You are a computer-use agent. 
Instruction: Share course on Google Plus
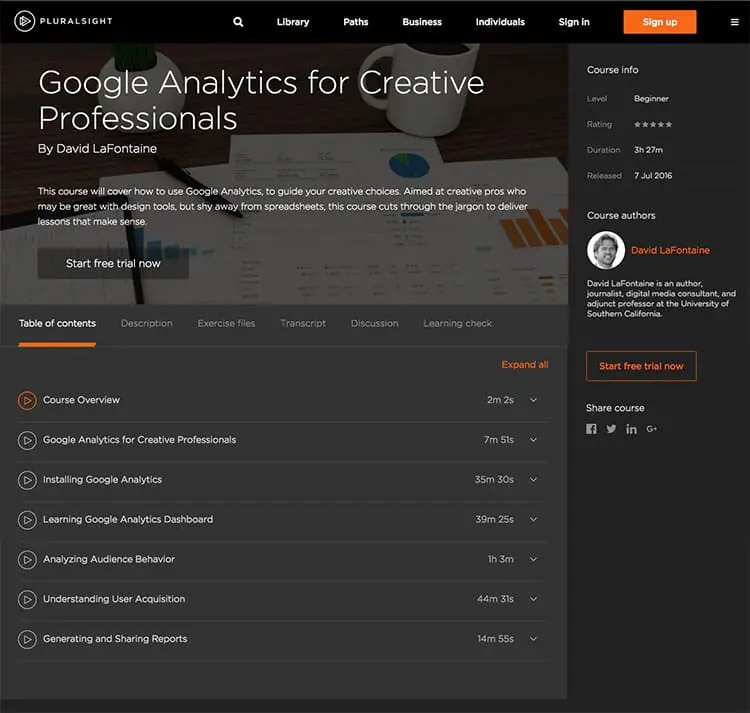[x=652, y=429]
